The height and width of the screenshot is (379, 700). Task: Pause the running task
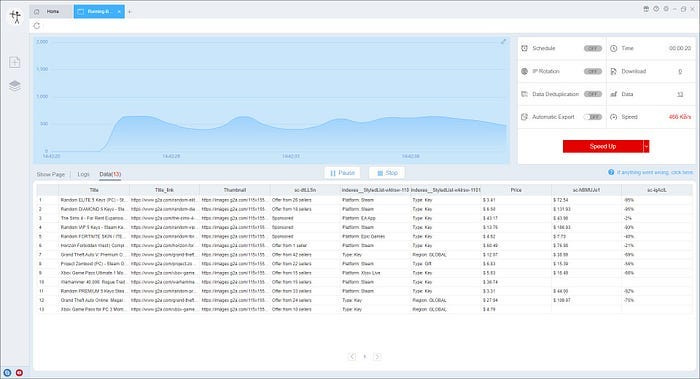(x=342, y=173)
